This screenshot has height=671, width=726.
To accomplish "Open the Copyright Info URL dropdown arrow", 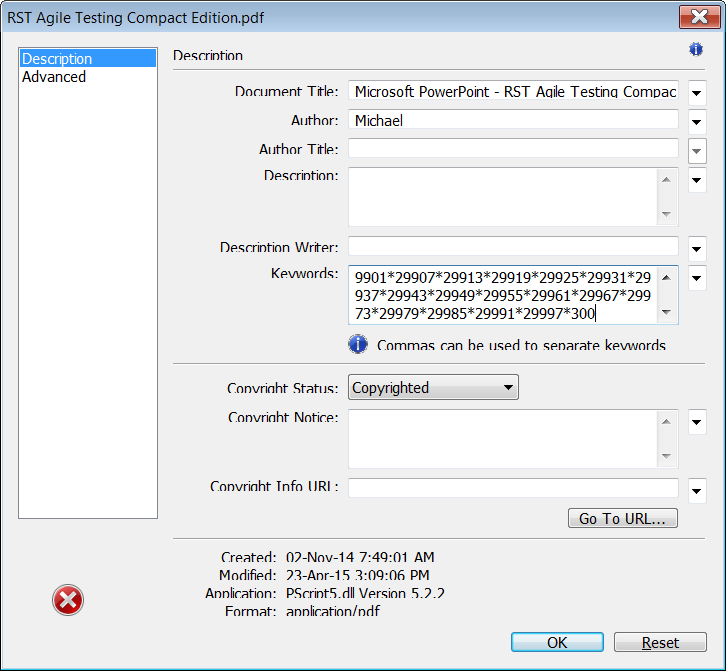I will tap(697, 490).
